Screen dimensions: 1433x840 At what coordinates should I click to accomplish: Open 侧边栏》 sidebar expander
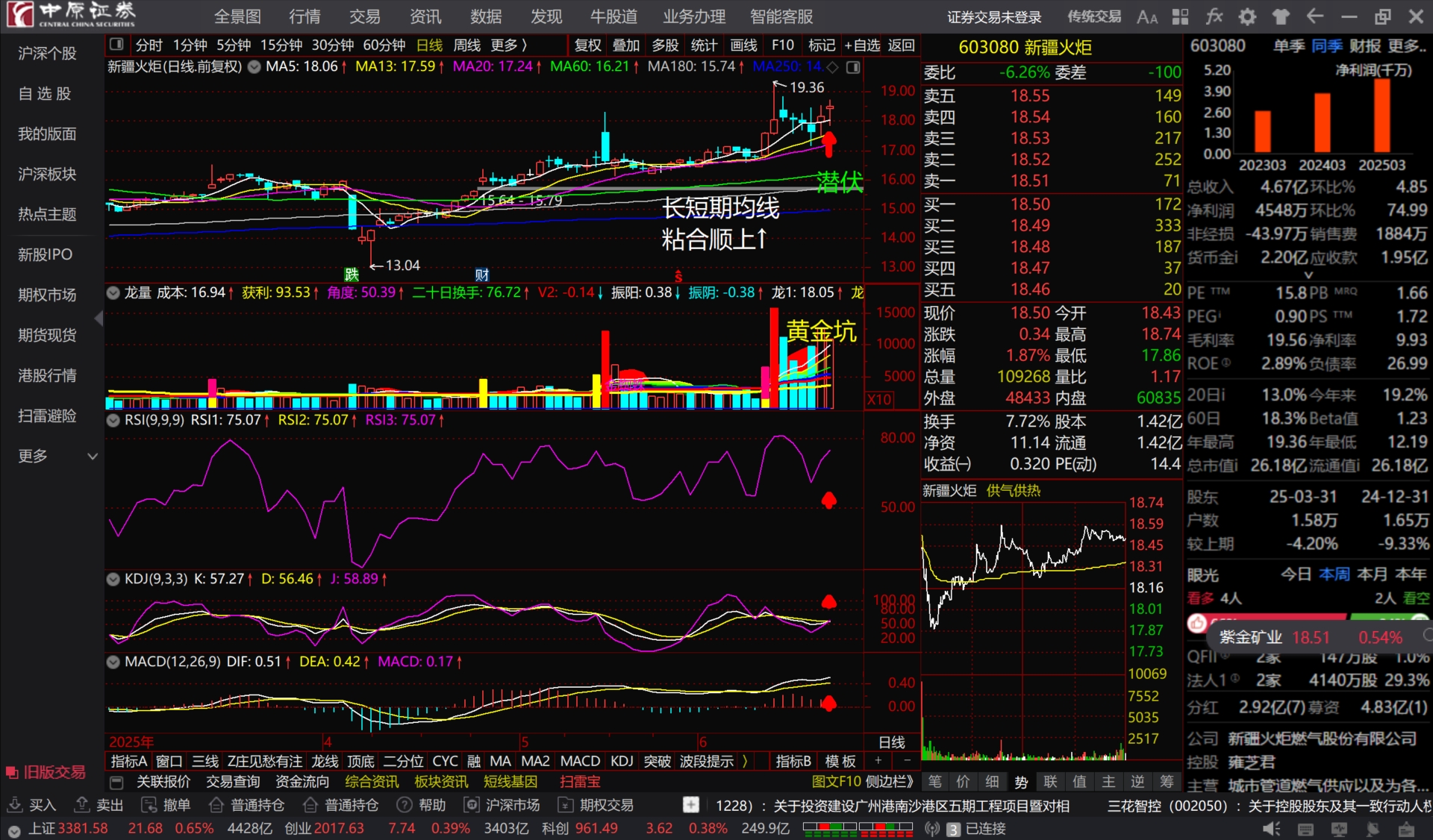(x=890, y=782)
